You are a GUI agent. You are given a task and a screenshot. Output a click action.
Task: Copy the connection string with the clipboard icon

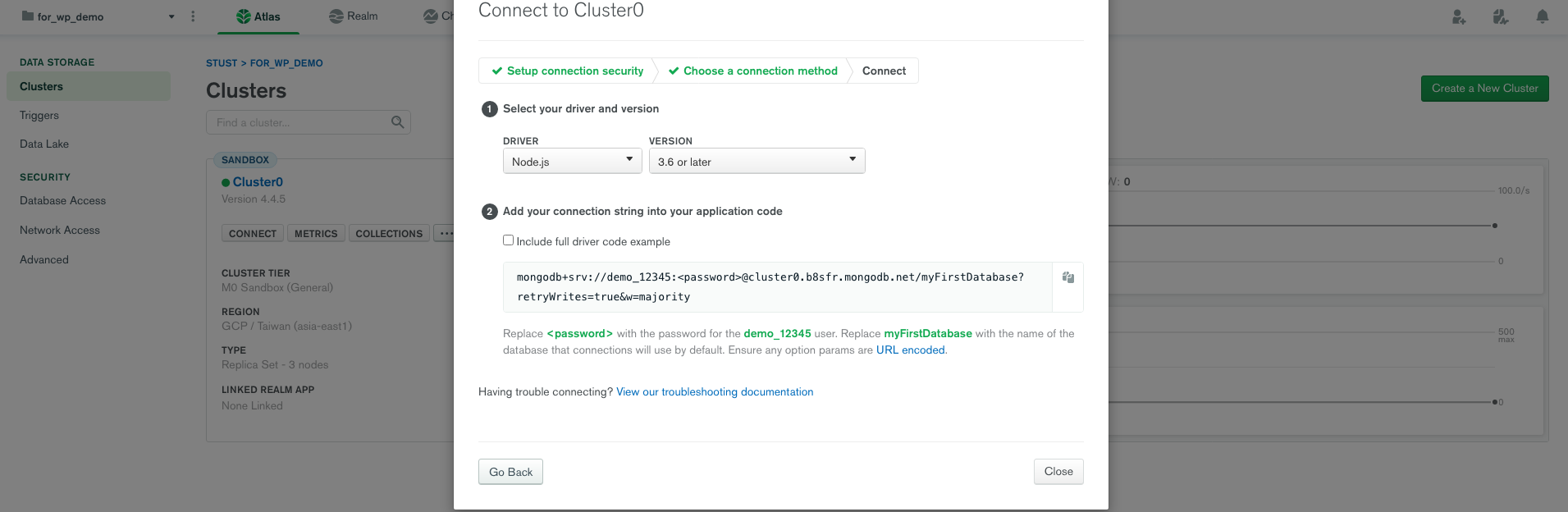pos(1067,277)
